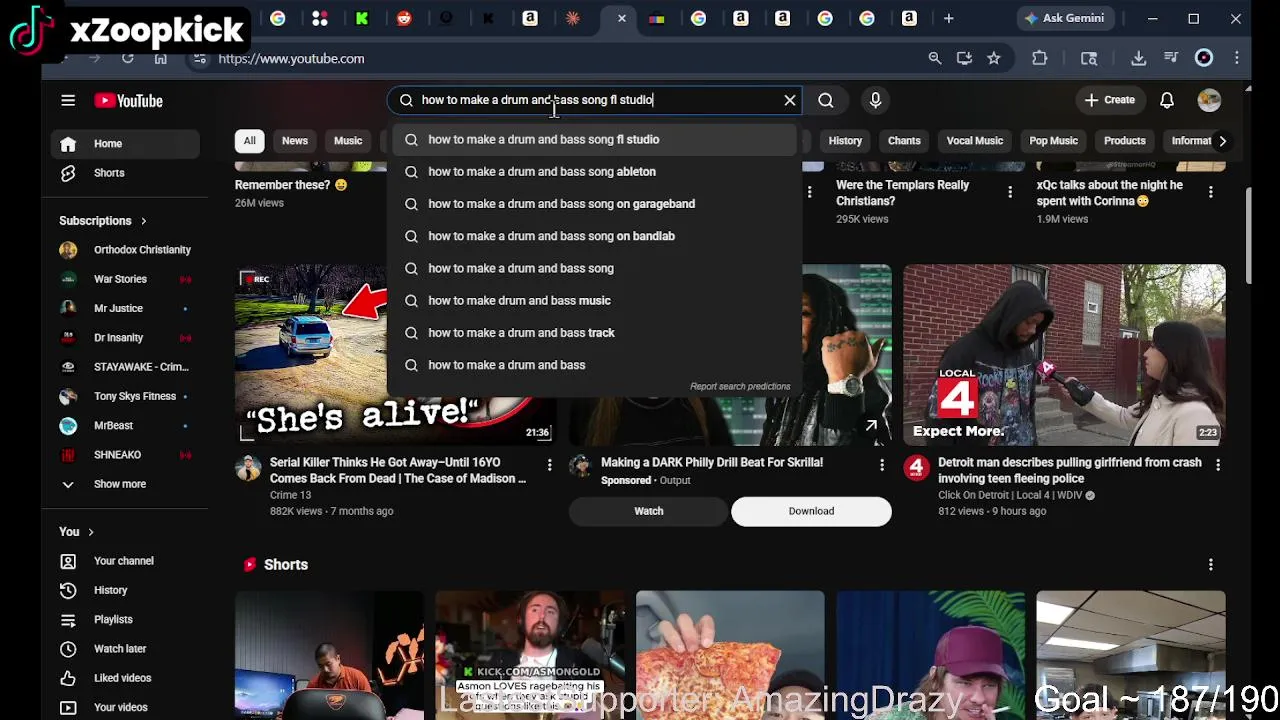Start voice search with the microphone icon
The height and width of the screenshot is (720, 1280).
[875, 100]
